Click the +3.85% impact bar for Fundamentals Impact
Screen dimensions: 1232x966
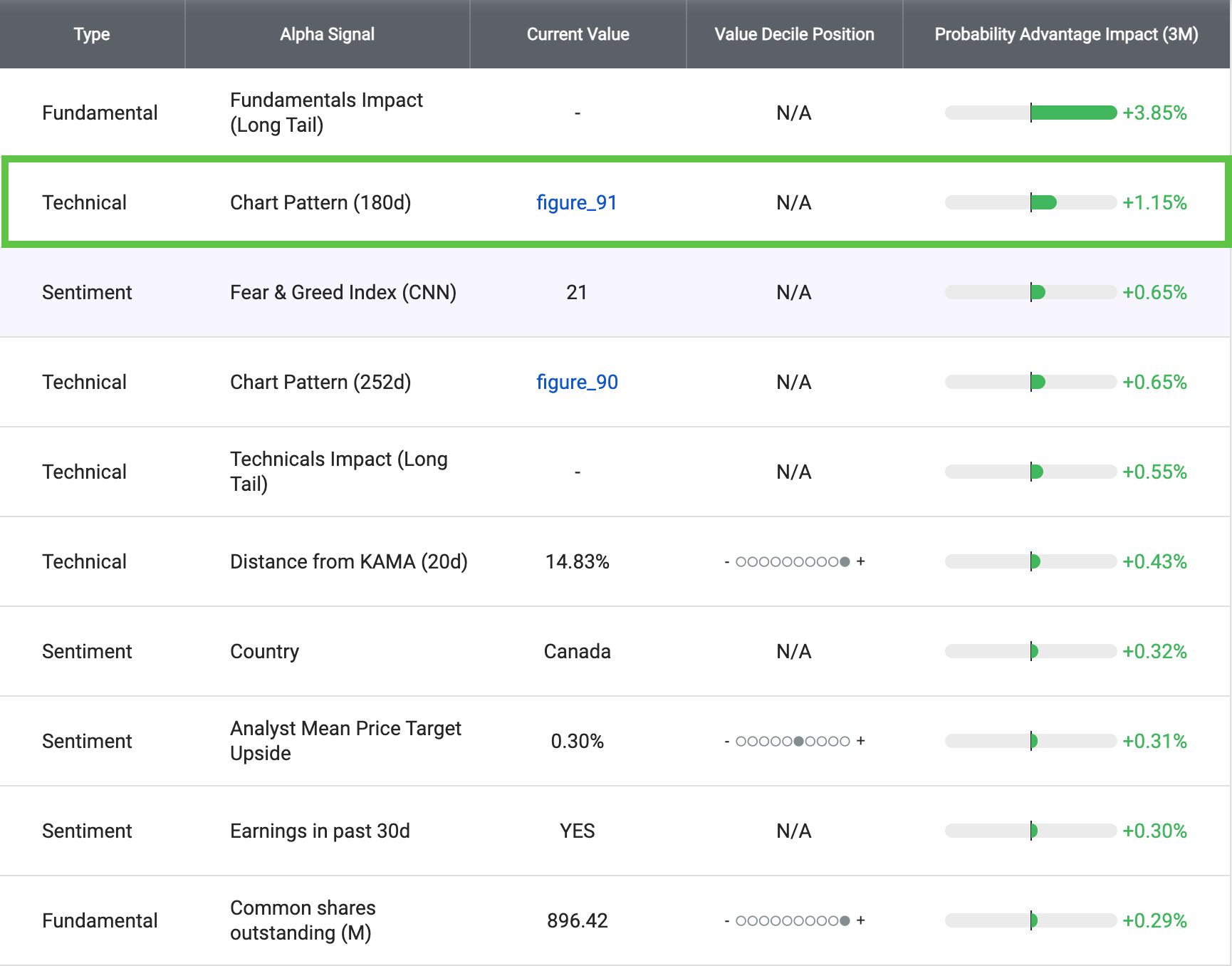1030,112
